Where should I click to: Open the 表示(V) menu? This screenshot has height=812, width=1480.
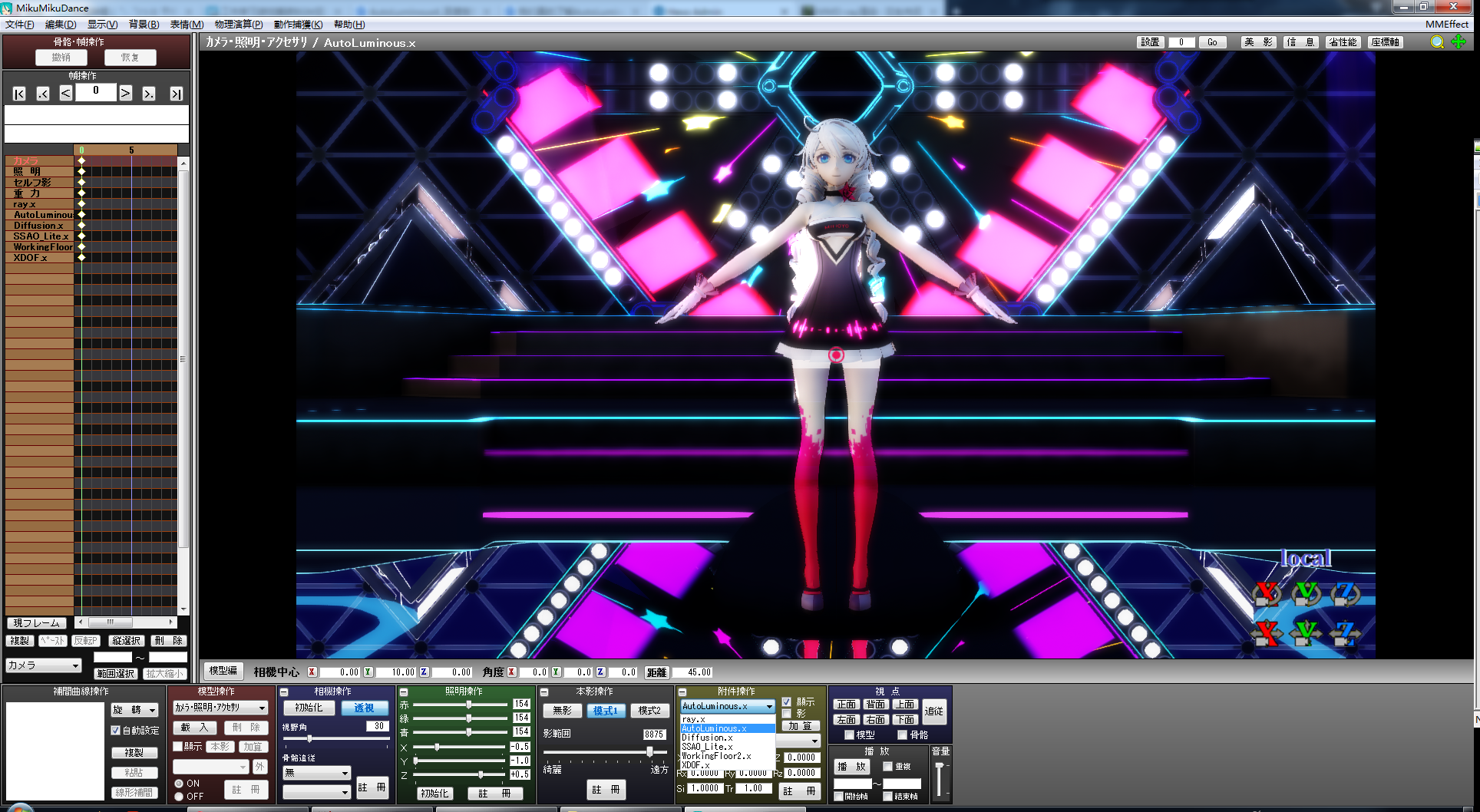(x=103, y=24)
